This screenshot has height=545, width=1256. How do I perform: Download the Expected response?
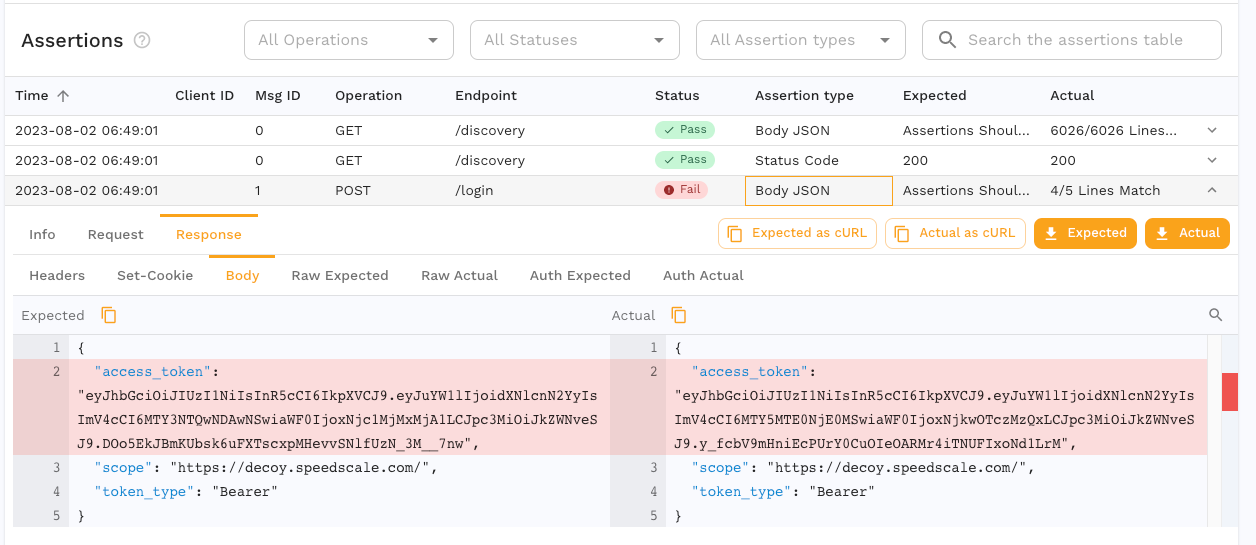(x=1085, y=233)
